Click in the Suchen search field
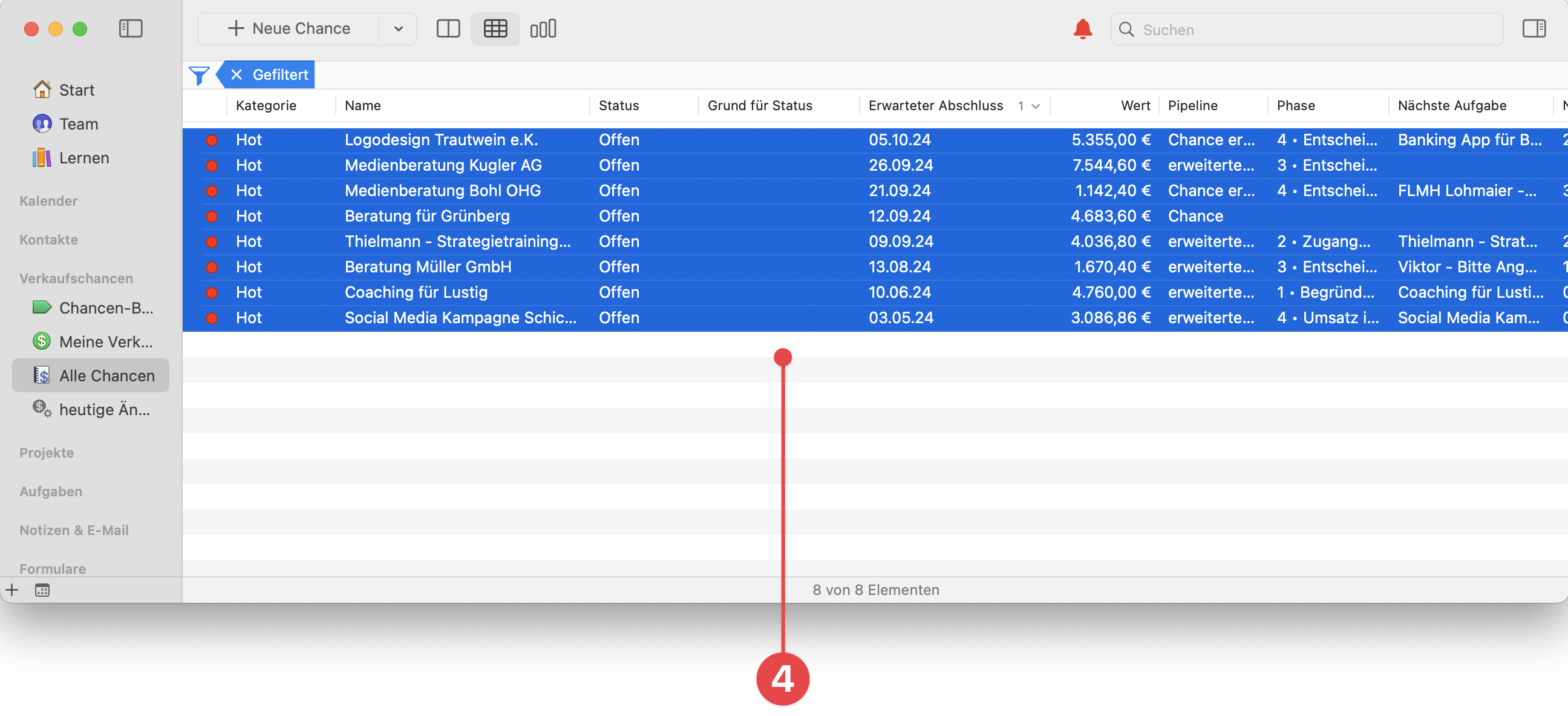1568x716 pixels. pyautogui.click(x=1306, y=29)
